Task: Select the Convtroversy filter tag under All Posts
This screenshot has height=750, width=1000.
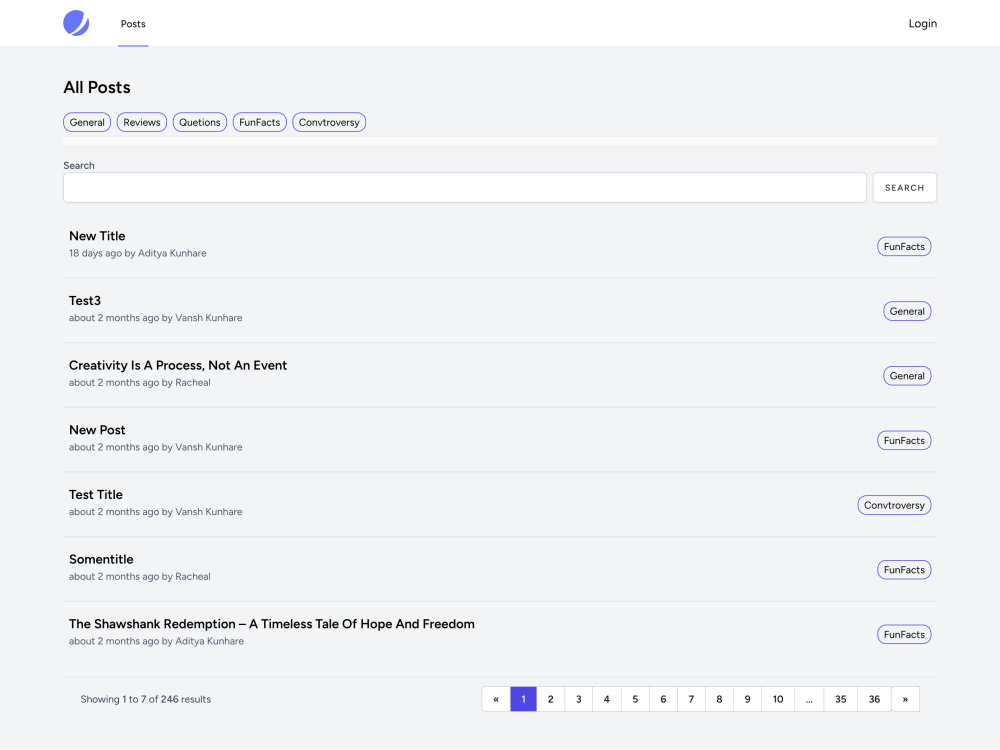Action: [329, 122]
